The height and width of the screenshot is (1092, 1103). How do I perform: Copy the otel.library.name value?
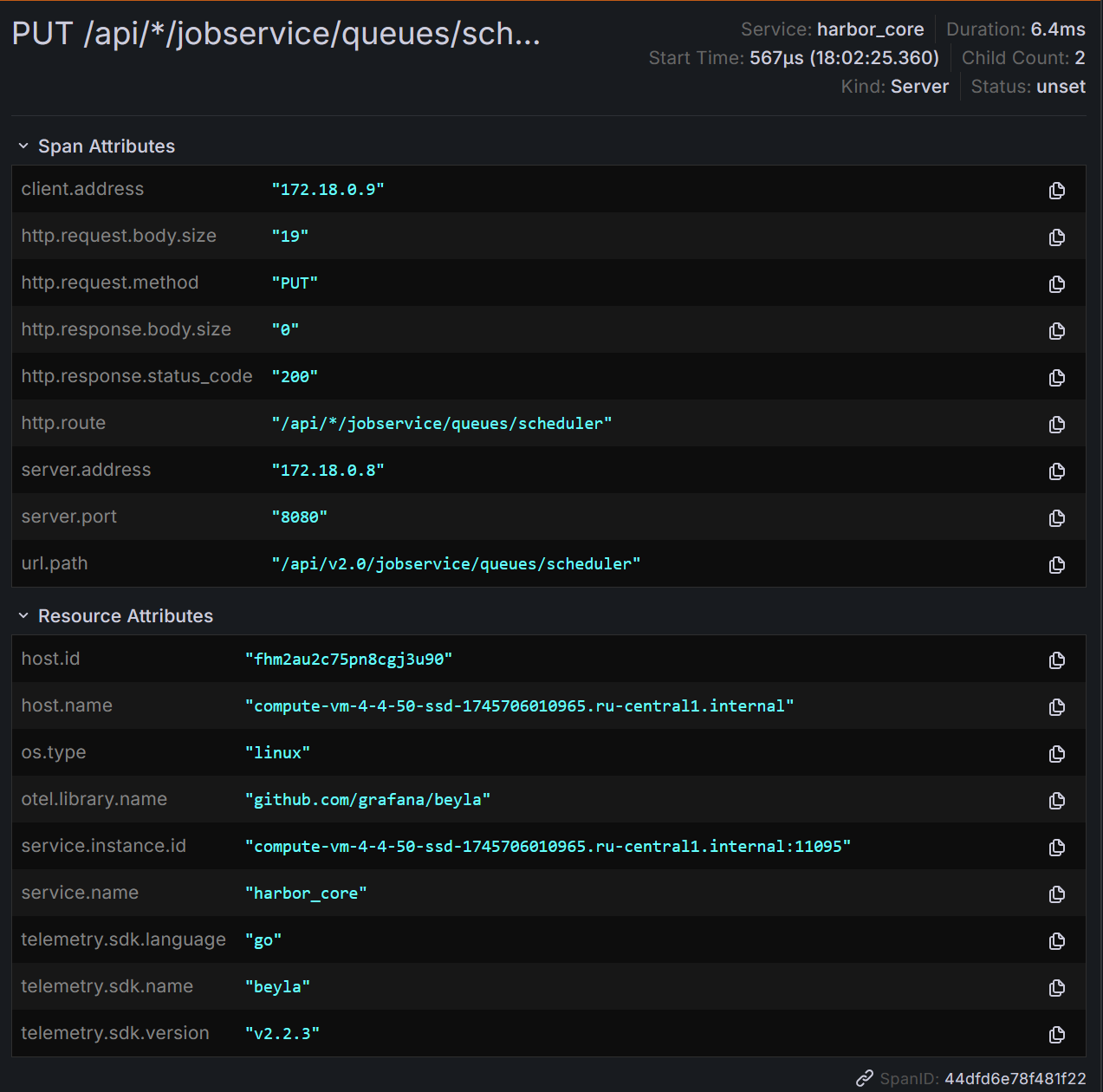[x=1056, y=801]
